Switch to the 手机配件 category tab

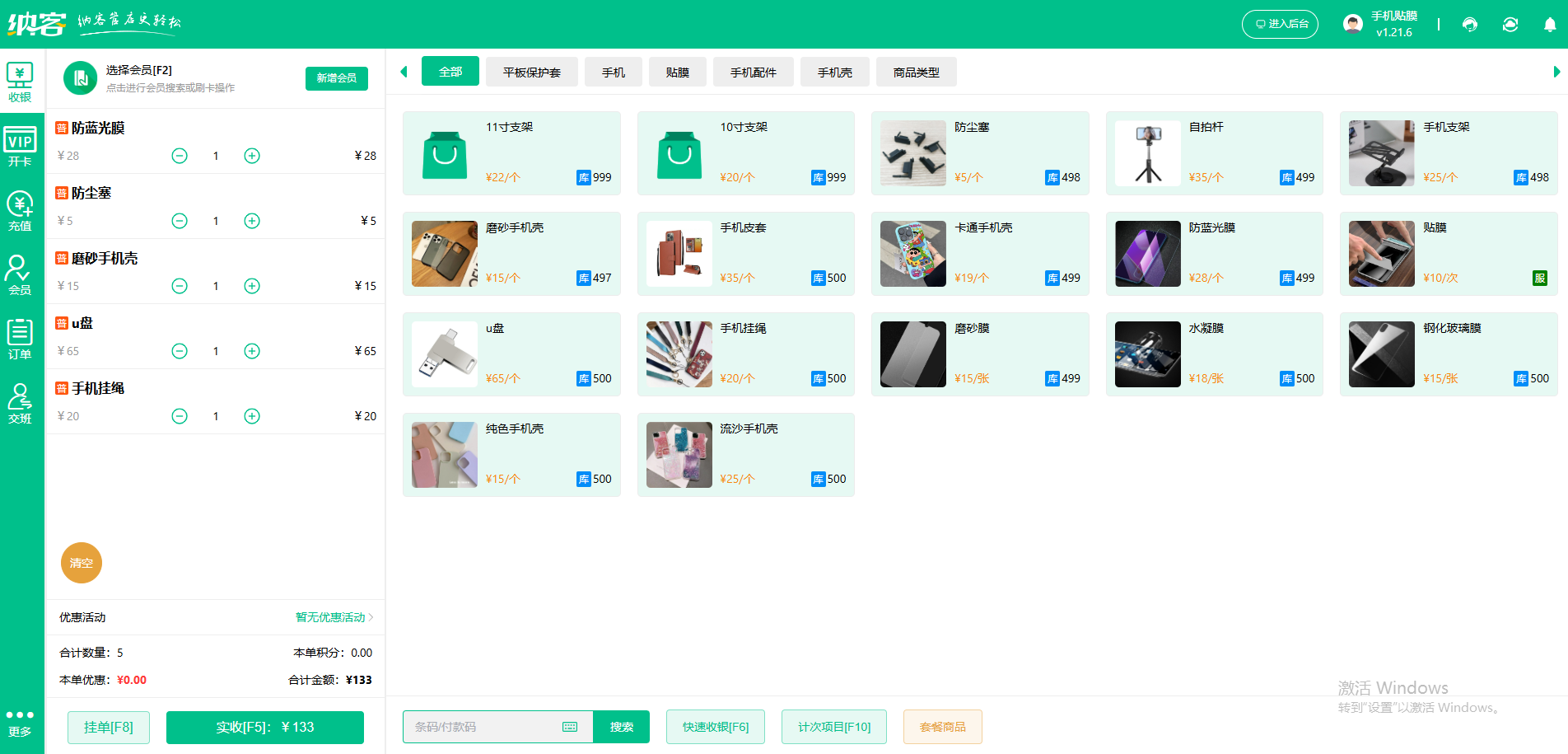(754, 72)
